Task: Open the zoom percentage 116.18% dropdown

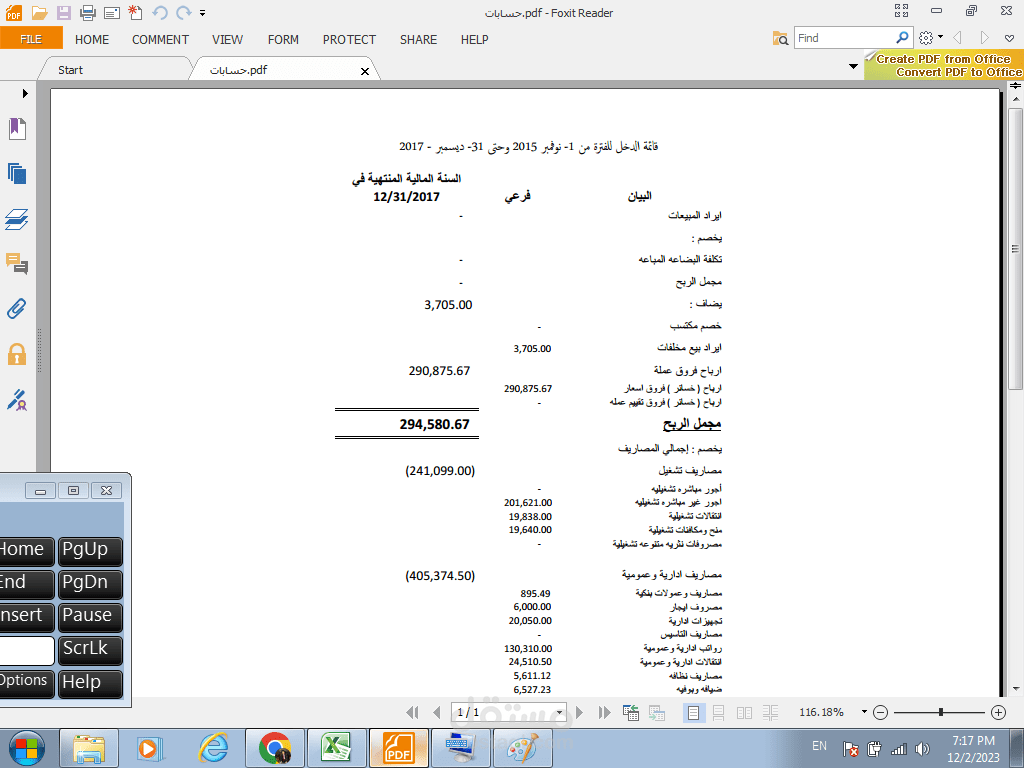Action: pos(864,712)
